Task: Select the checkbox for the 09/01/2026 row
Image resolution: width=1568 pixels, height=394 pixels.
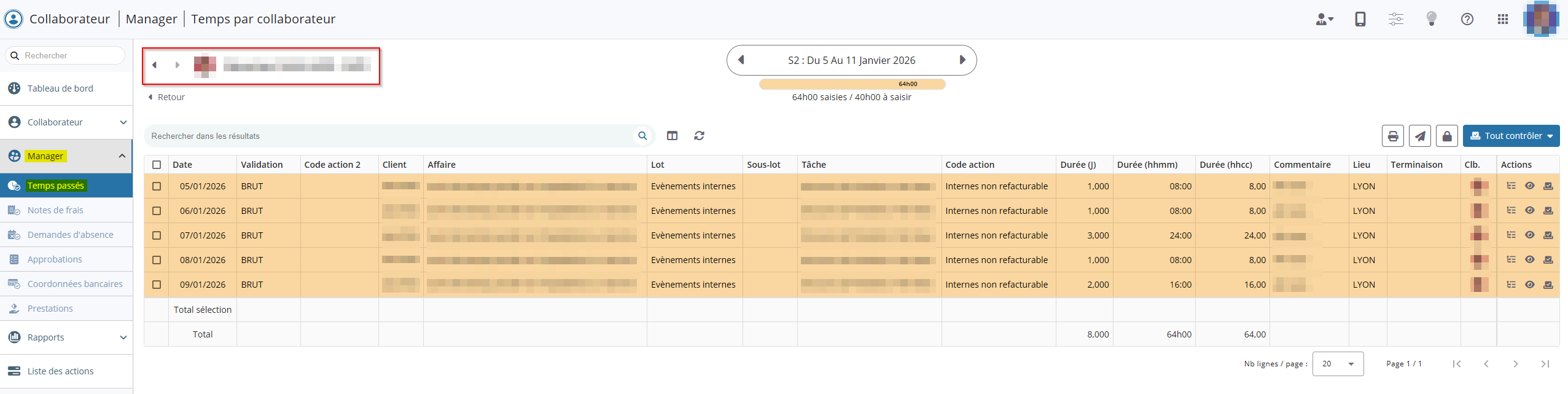Action: pyautogui.click(x=157, y=285)
